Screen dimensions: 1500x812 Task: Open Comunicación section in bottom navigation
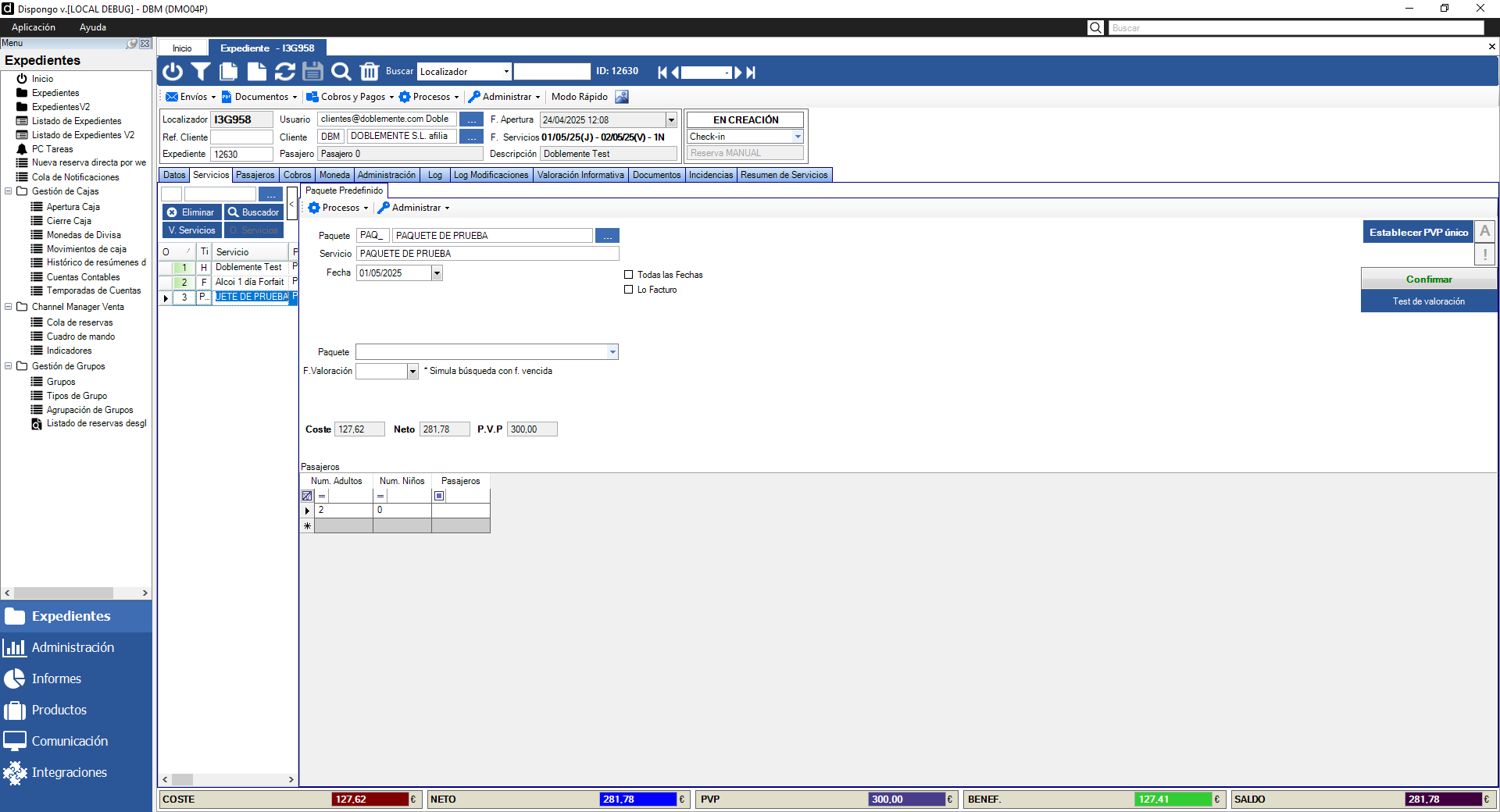pos(76,741)
